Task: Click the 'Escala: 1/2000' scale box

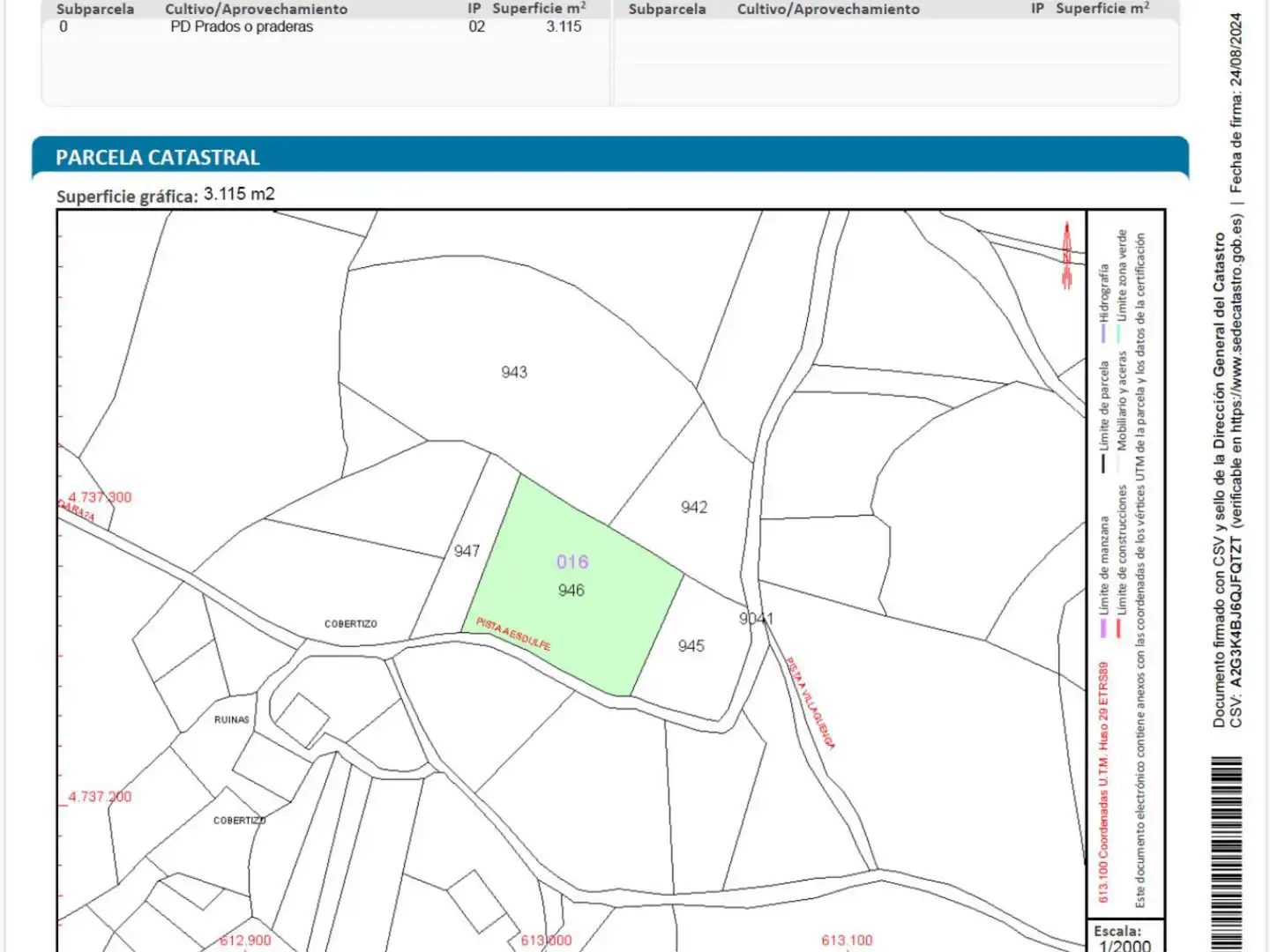Action: [x=1124, y=937]
